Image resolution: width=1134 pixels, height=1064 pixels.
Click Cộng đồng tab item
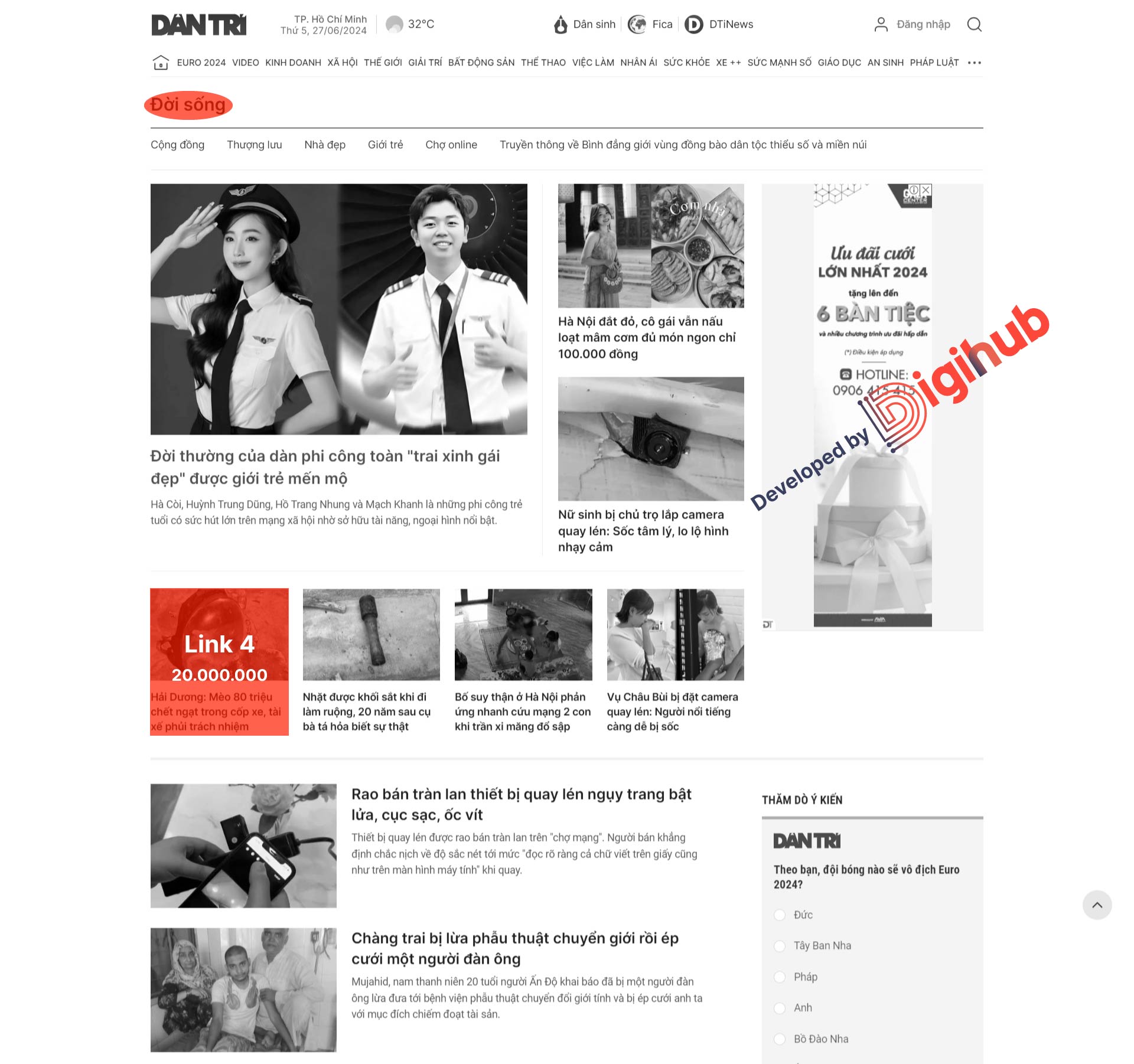pos(177,145)
